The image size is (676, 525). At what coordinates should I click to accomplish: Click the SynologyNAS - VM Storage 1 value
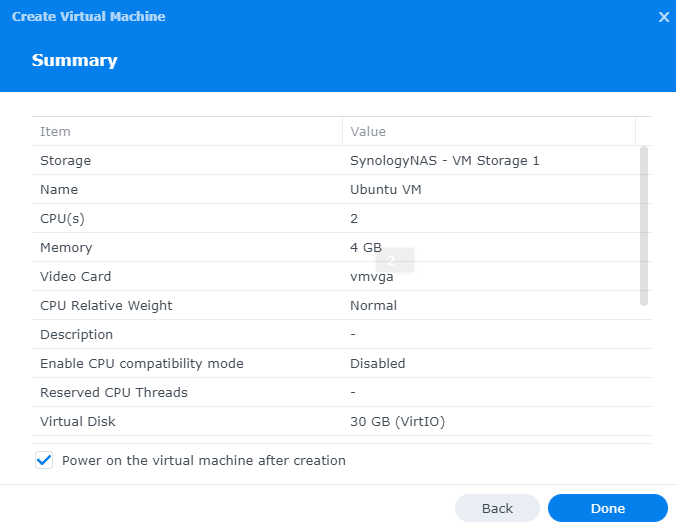click(x=444, y=161)
